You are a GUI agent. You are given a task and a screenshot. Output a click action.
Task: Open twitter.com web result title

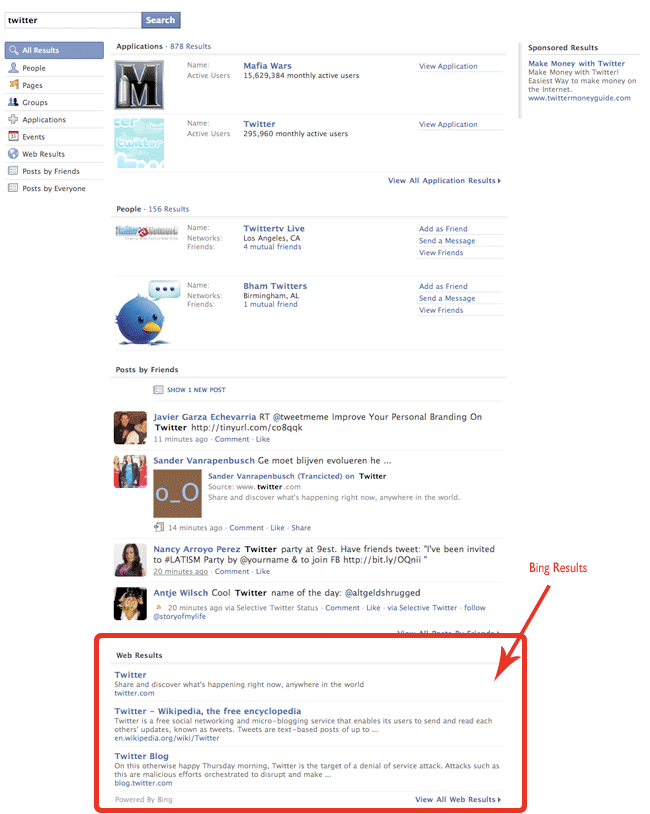tap(130, 675)
